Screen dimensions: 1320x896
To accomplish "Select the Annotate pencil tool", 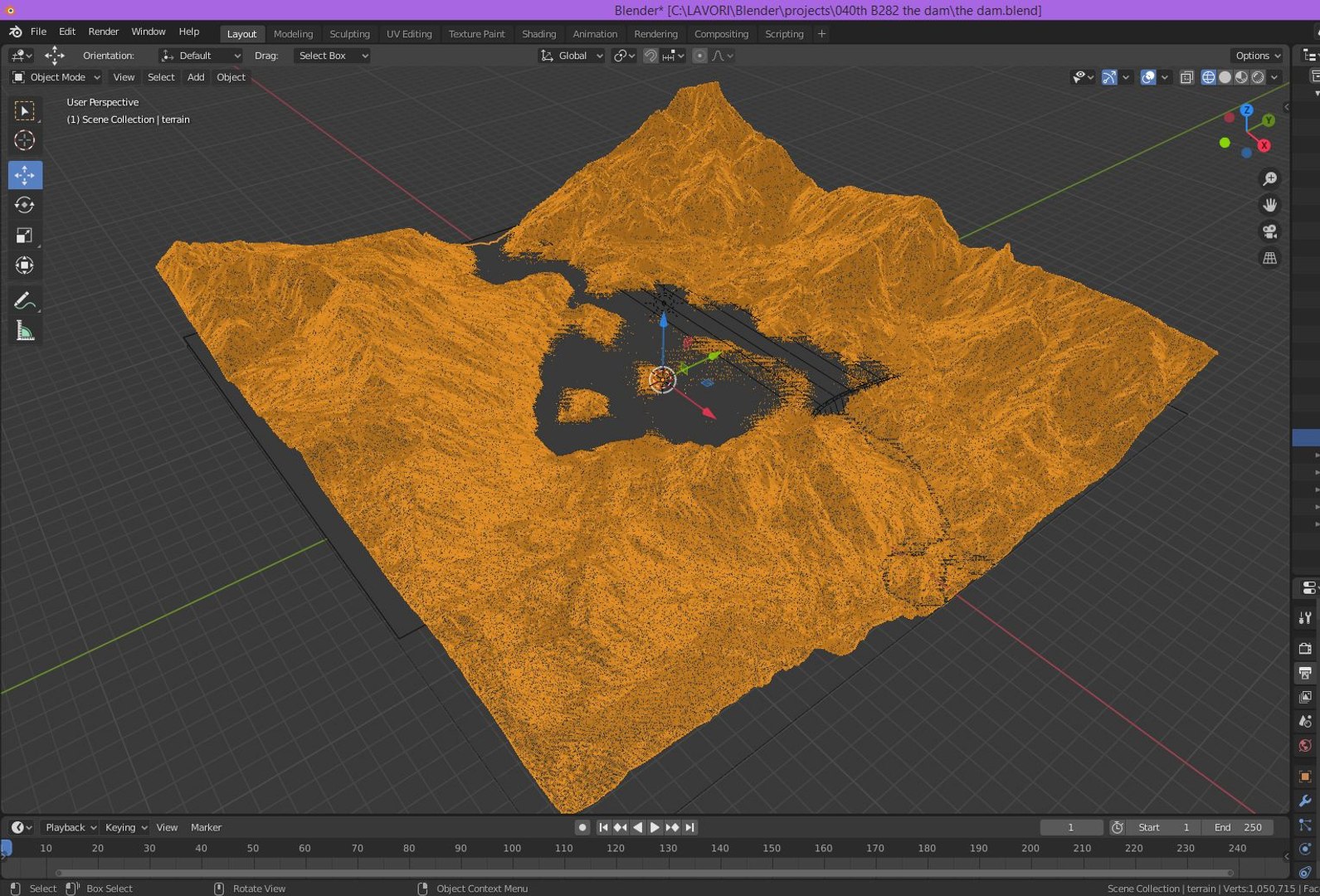I will coord(25,300).
